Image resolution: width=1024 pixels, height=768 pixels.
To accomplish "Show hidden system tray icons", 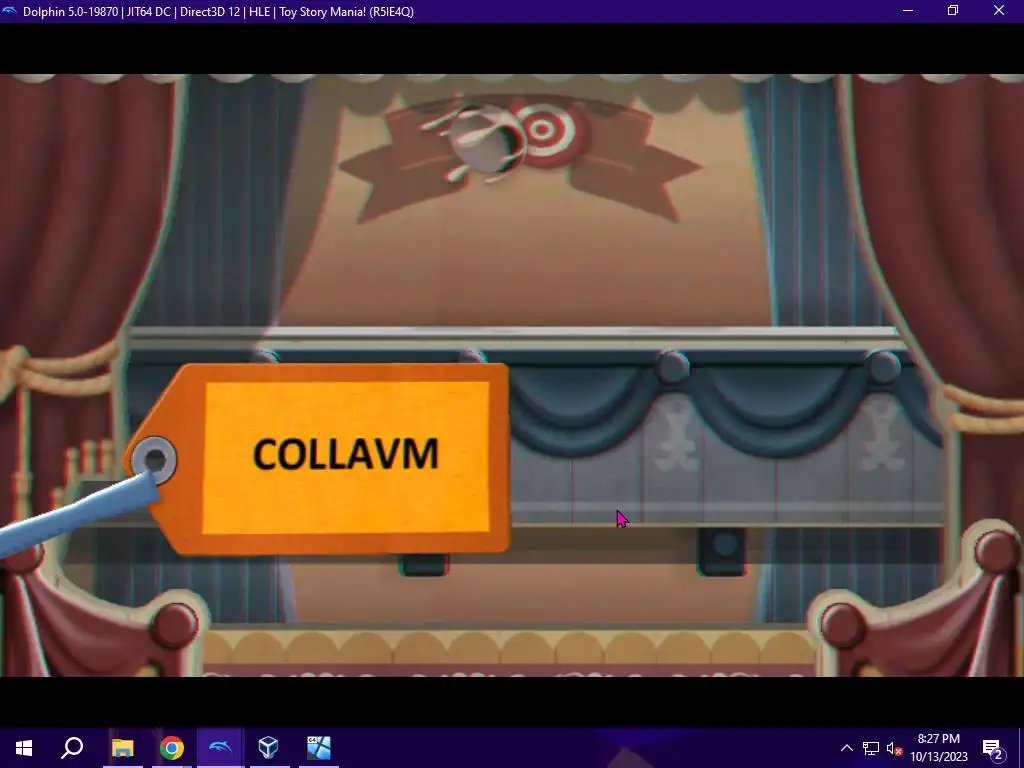I will pyautogui.click(x=846, y=748).
